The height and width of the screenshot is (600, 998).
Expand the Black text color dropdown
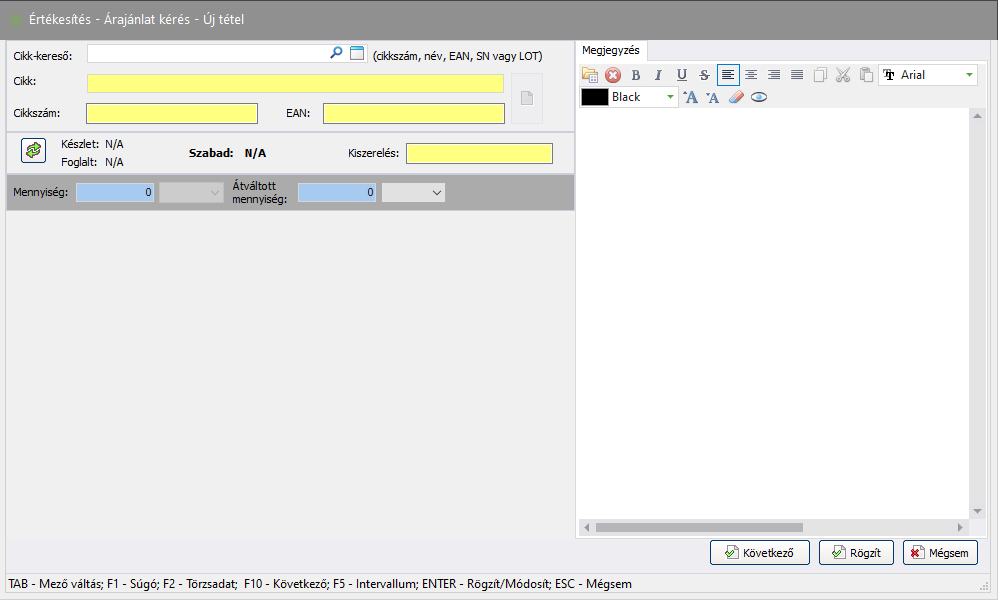(670, 97)
